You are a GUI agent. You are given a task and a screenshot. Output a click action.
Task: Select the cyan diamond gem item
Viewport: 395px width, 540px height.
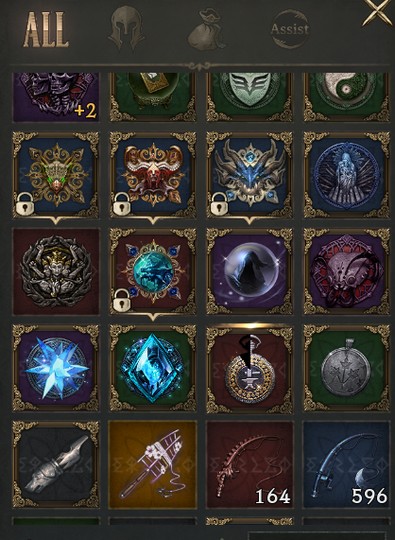pyautogui.click(x=153, y=368)
